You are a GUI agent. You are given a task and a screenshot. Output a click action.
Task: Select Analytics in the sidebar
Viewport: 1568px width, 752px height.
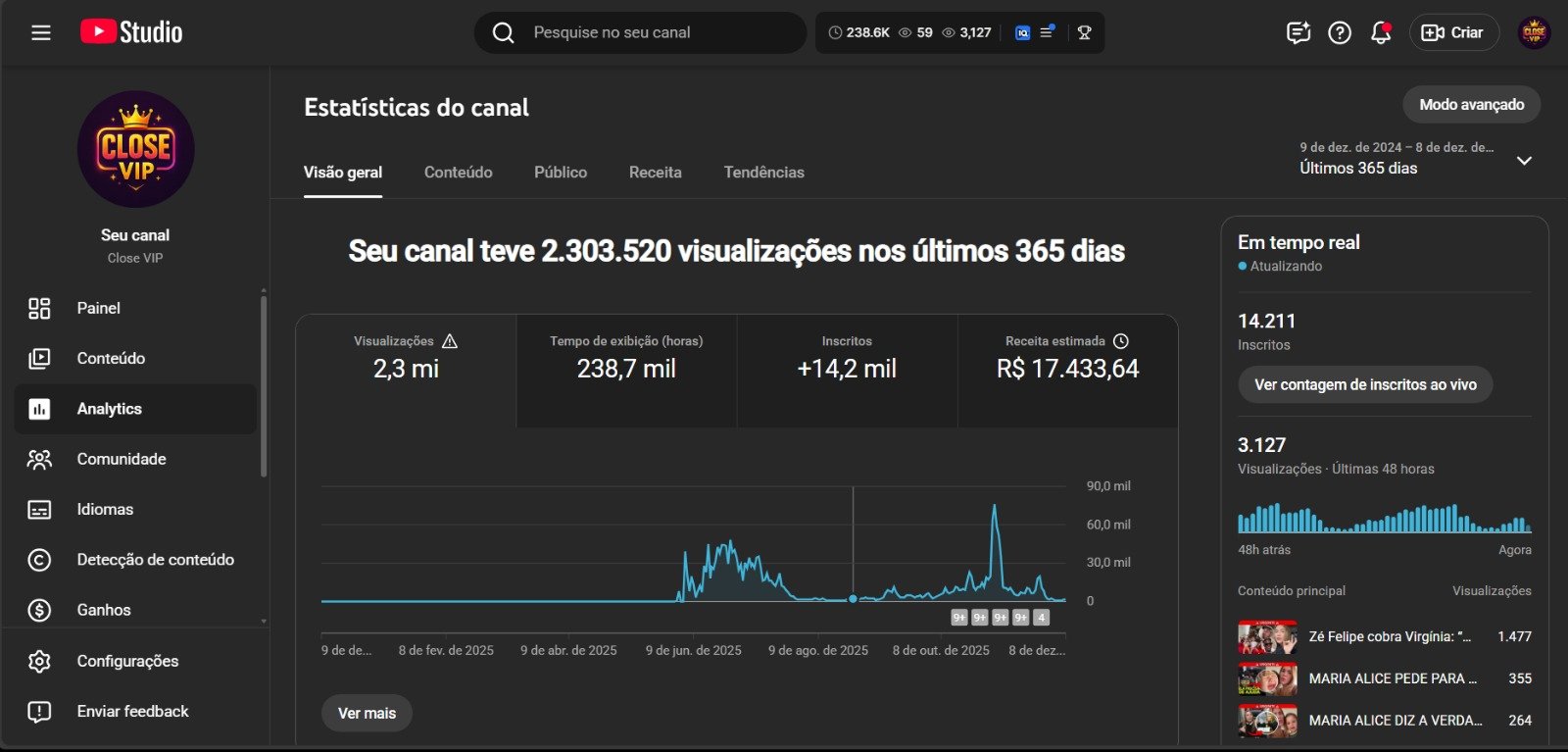pyautogui.click(x=135, y=409)
